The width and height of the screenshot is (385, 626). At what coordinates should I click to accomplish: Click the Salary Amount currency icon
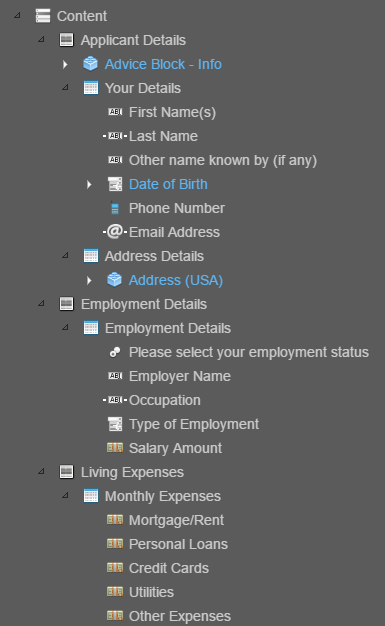coord(115,448)
